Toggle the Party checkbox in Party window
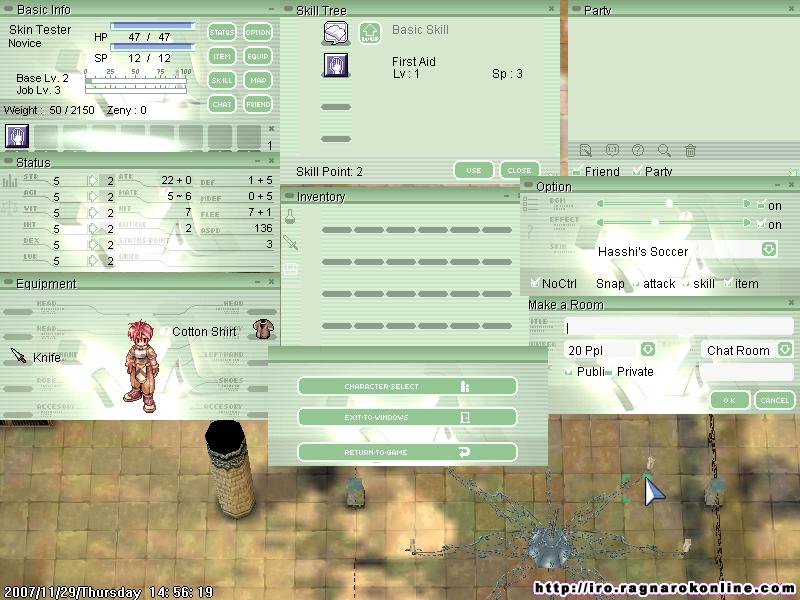Image resolution: width=800 pixels, height=600 pixels. 637,170
